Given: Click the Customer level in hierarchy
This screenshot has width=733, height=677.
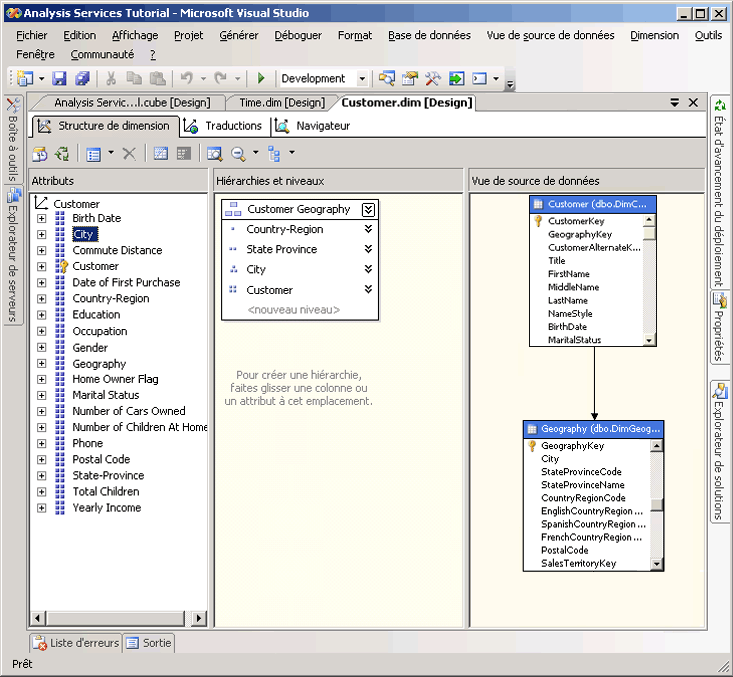Looking at the screenshot, I should pyautogui.click(x=269, y=290).
